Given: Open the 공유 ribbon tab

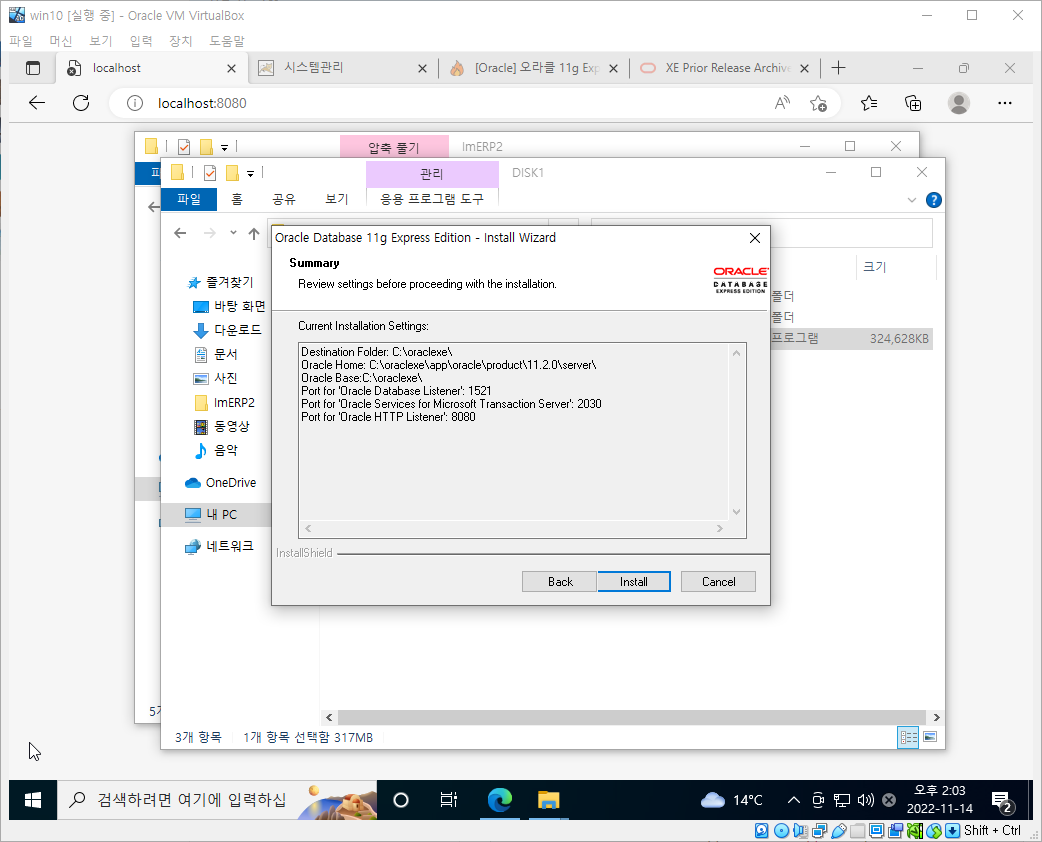Looking at the screenshot, I should [284, 199].
